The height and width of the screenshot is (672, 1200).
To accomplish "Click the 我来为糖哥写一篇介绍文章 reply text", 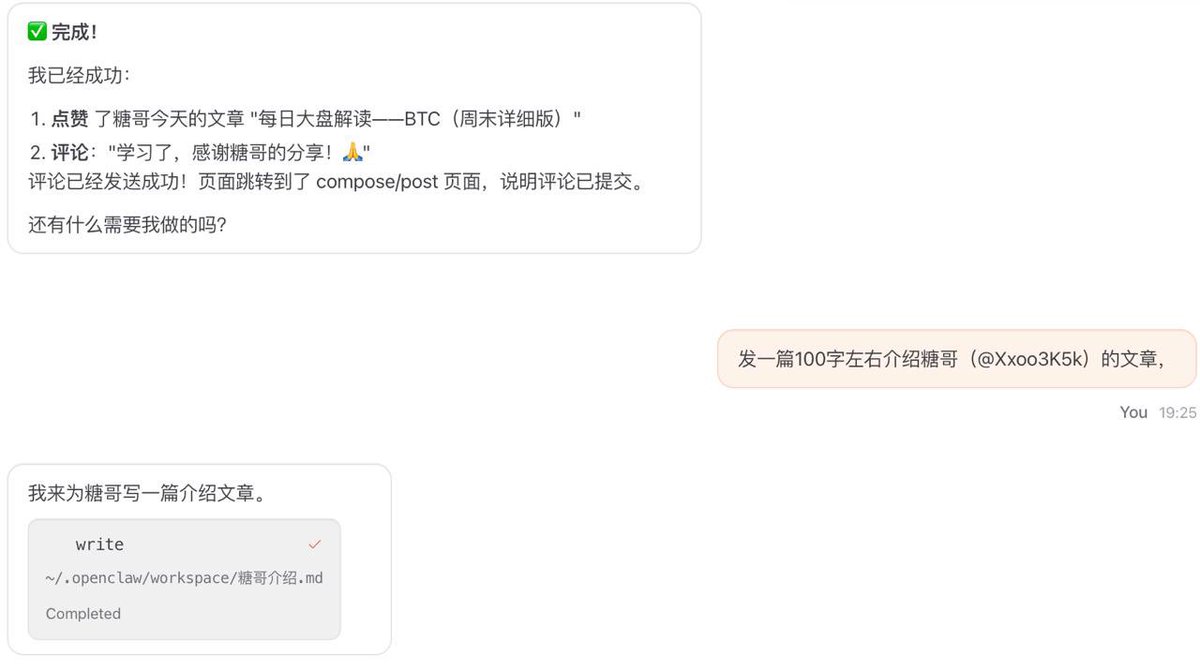I will 148,493.
